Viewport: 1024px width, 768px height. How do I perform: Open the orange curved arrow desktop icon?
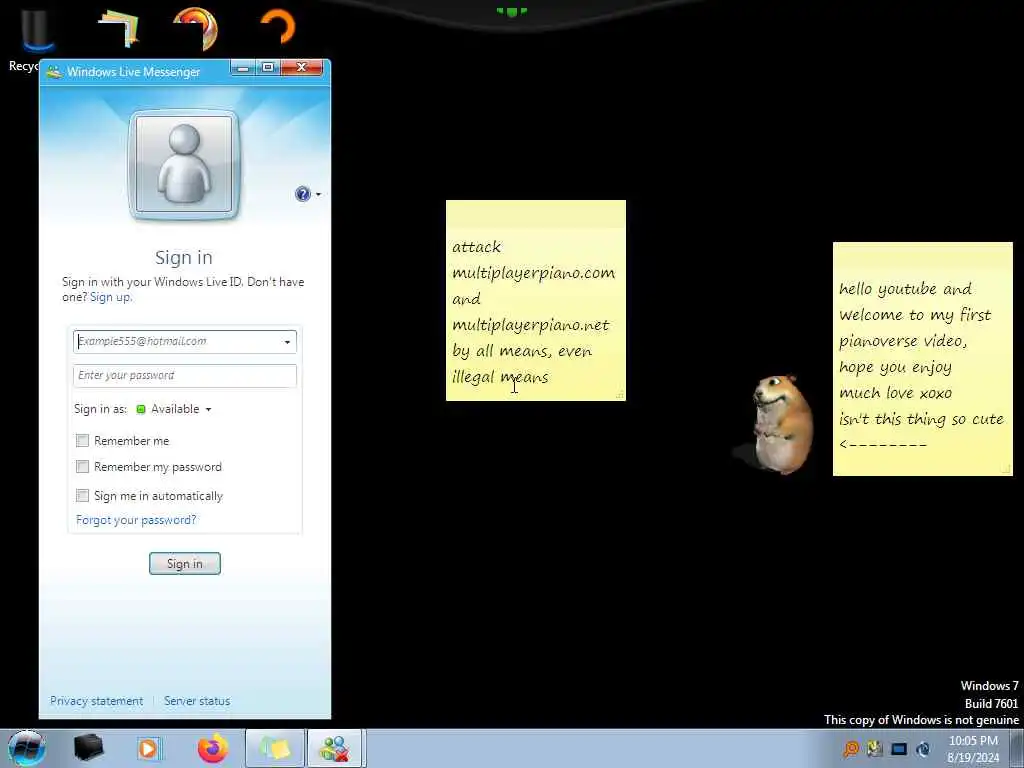[278, 27]
